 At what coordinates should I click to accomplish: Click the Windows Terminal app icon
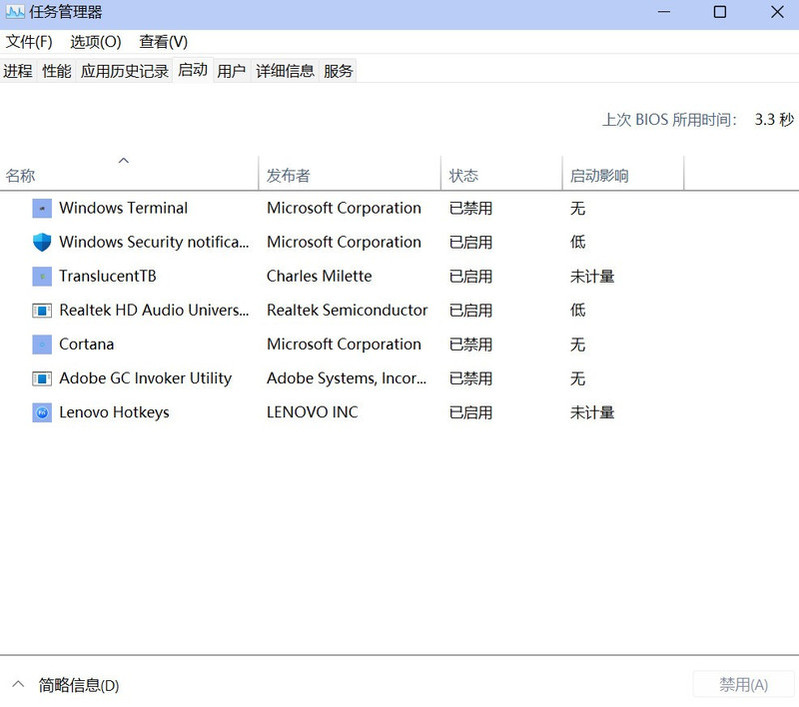click(x=41, y=208)
